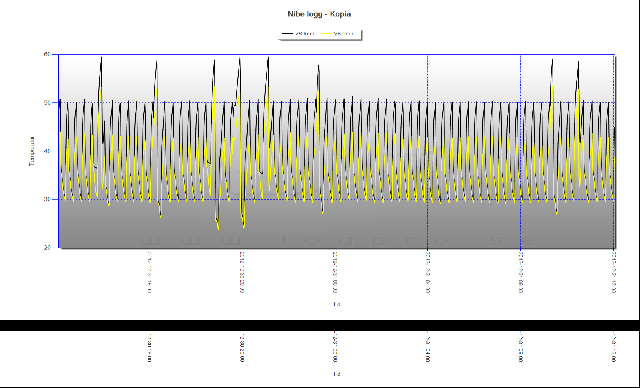Click the 20 value on y-axis

(47, 248)
